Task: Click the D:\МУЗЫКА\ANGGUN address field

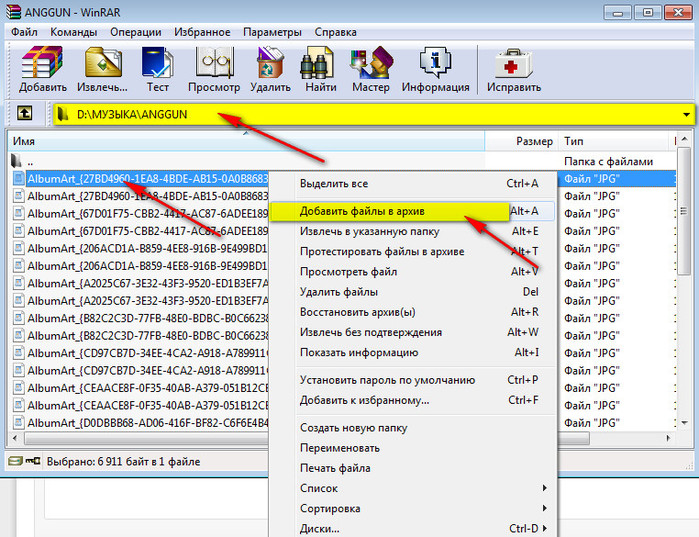Action: (374, 115)
